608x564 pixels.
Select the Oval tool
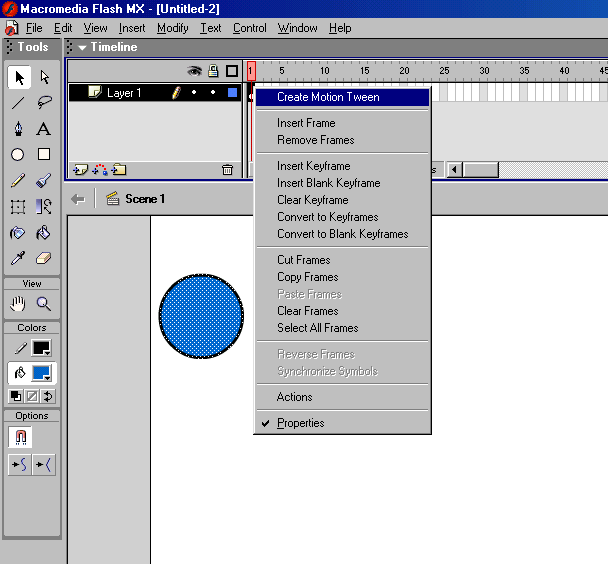pyautogui.click(x=18, y=155)
